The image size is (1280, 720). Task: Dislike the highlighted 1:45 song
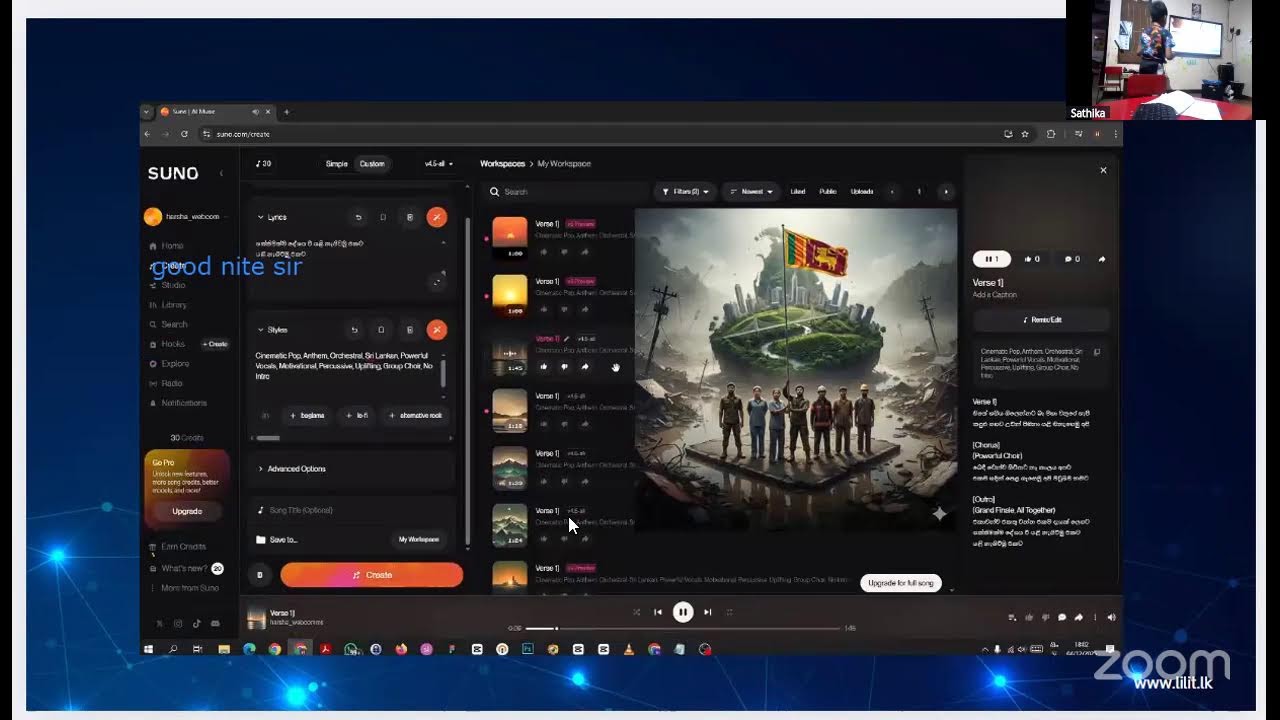click(564, 367)
